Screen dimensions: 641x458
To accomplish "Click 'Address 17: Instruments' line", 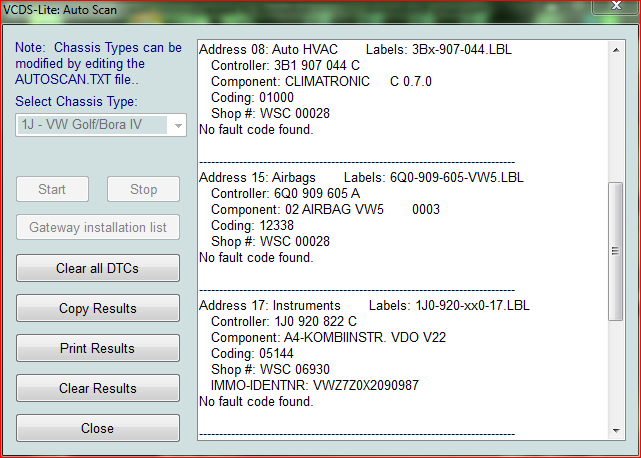I will [364, 305].
